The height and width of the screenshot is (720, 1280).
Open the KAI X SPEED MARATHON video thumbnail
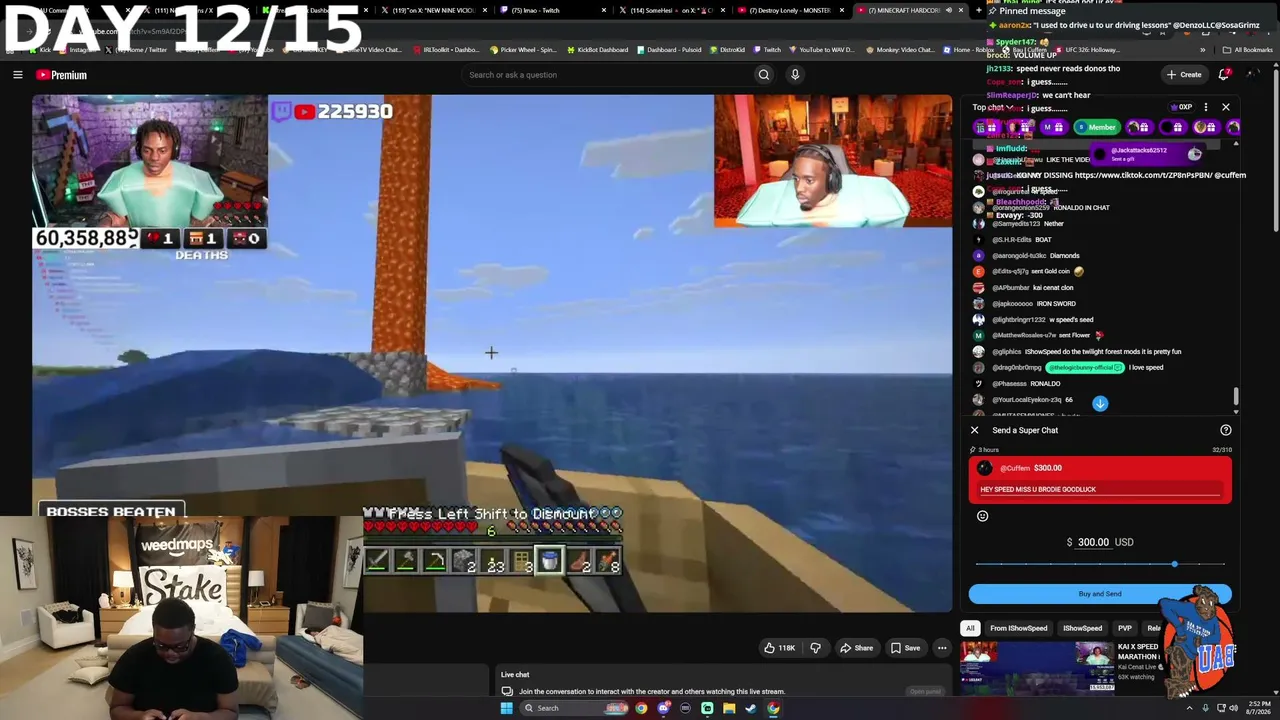point(1037,667)
